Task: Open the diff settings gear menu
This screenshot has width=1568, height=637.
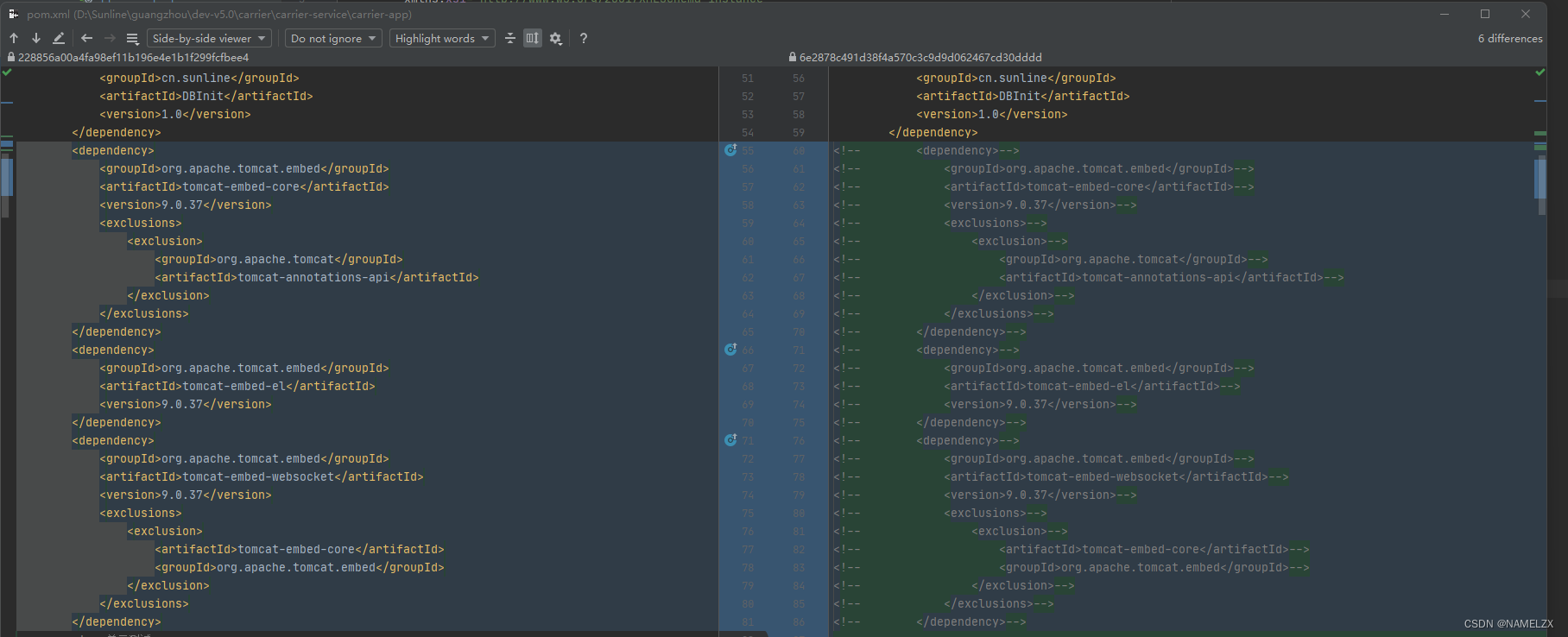Action: tap(556, 38)
